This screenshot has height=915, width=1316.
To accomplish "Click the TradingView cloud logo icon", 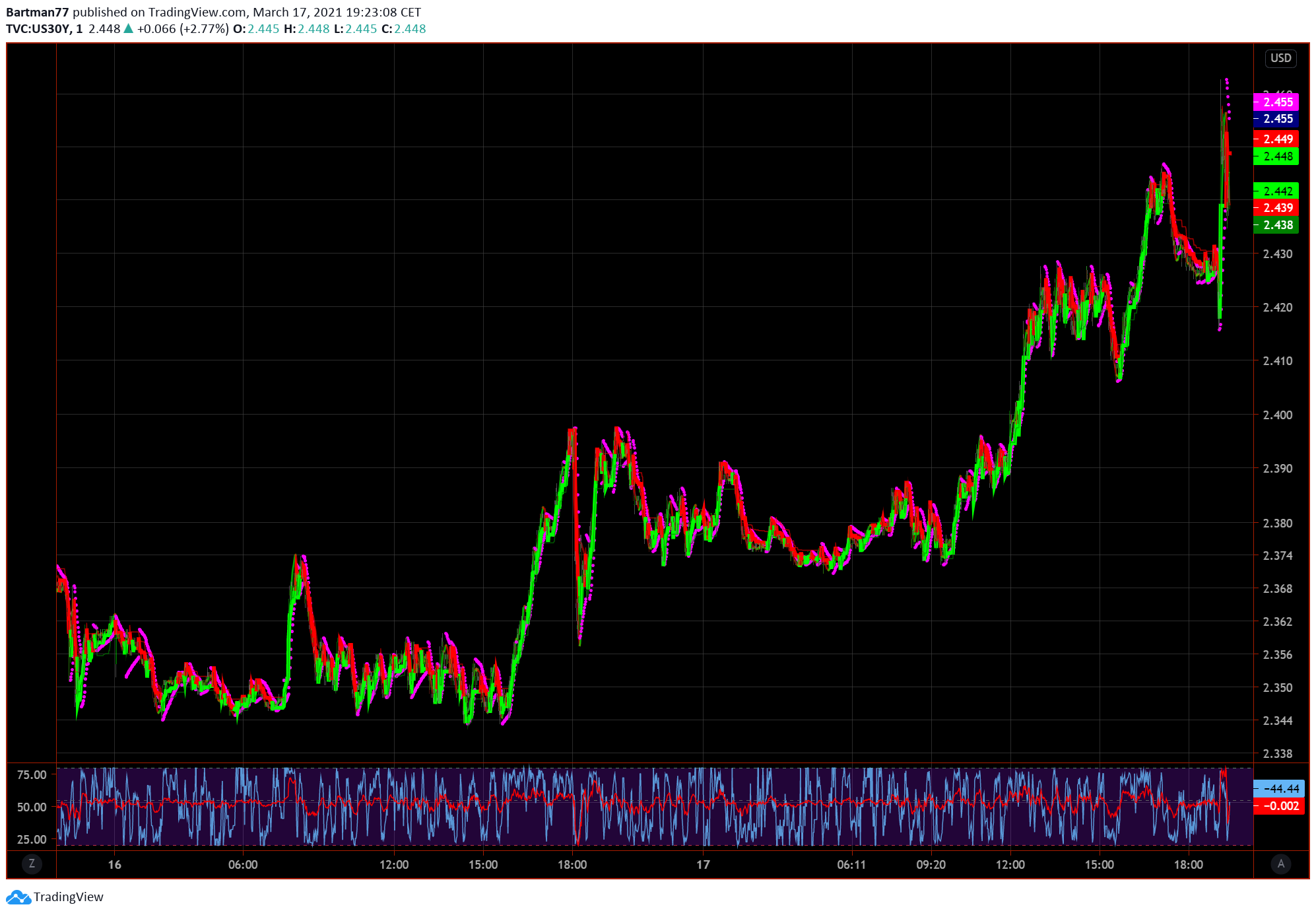I will tap(18, 897).
